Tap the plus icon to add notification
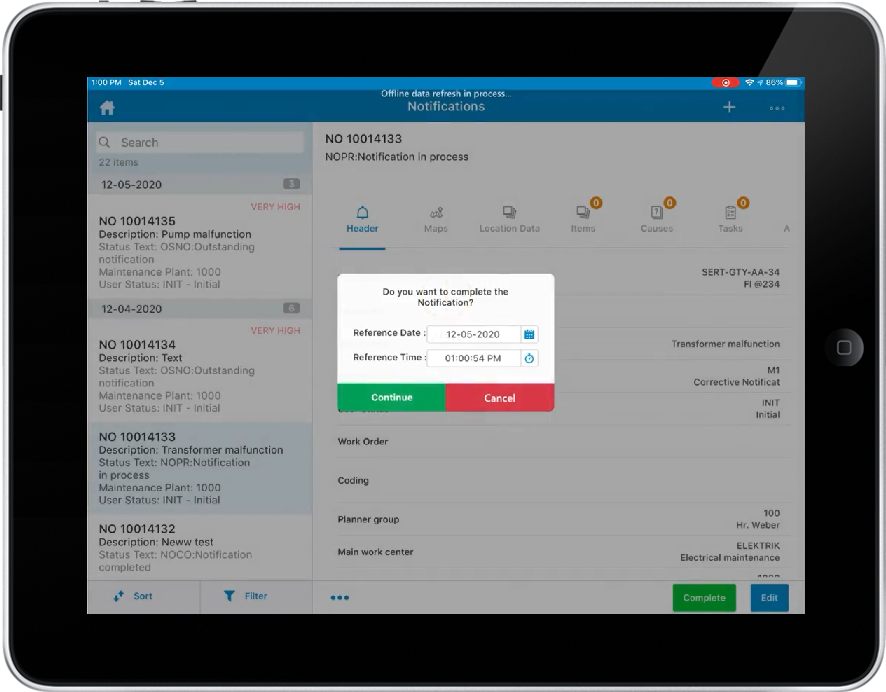 point(729,107)
